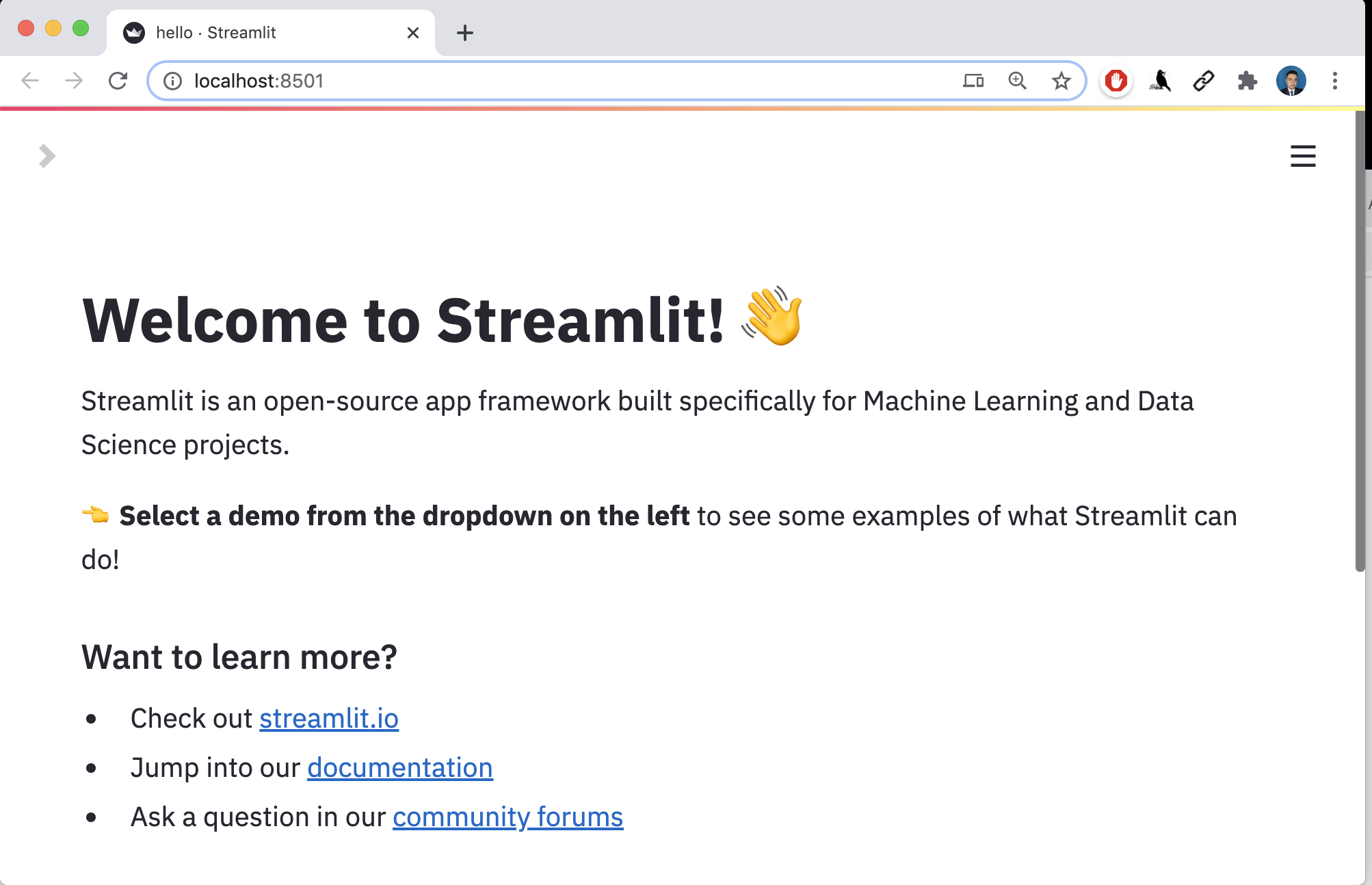Activate the zoom magnifier icon in address bar
The height and width of the screenshot is (885, 1372).
tap(1018, 81)
